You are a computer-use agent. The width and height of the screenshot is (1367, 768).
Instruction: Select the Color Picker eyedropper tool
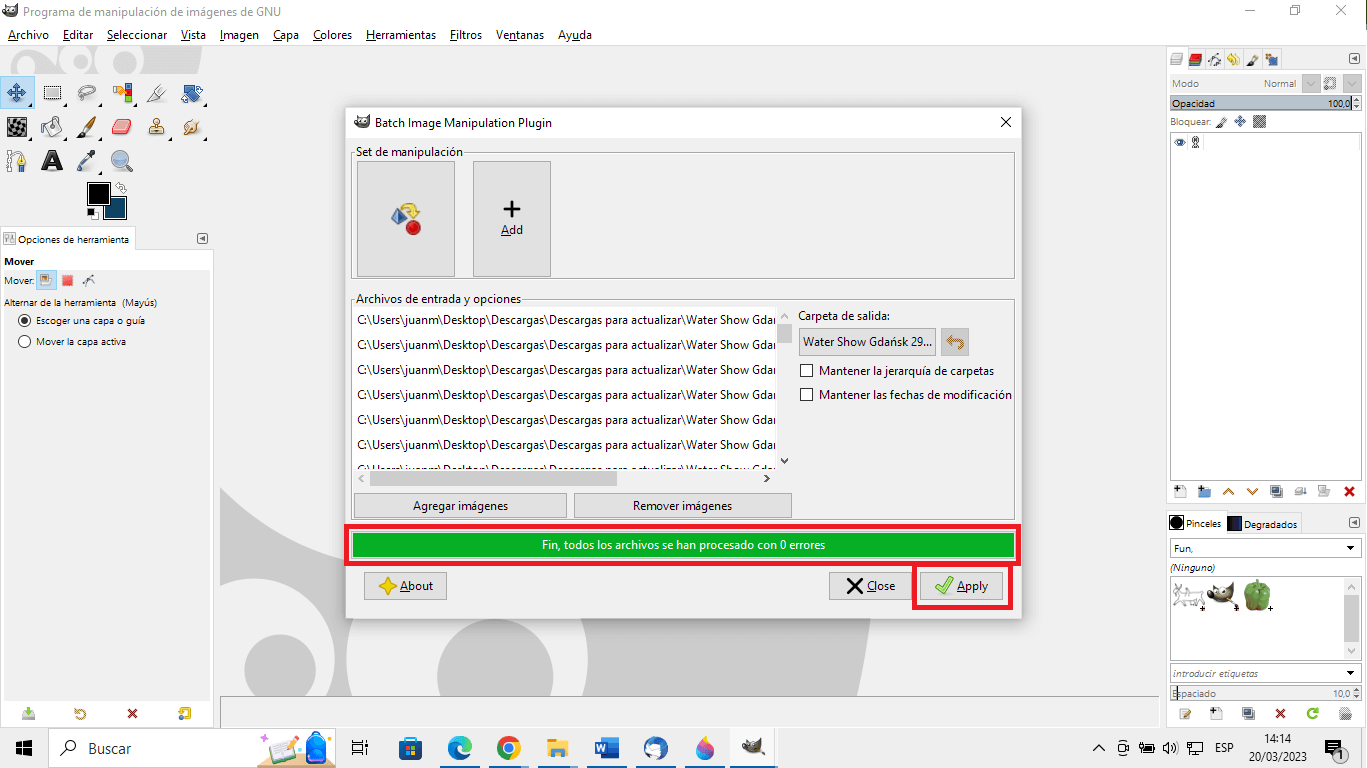pyautogui.click(x=87, y=160)
